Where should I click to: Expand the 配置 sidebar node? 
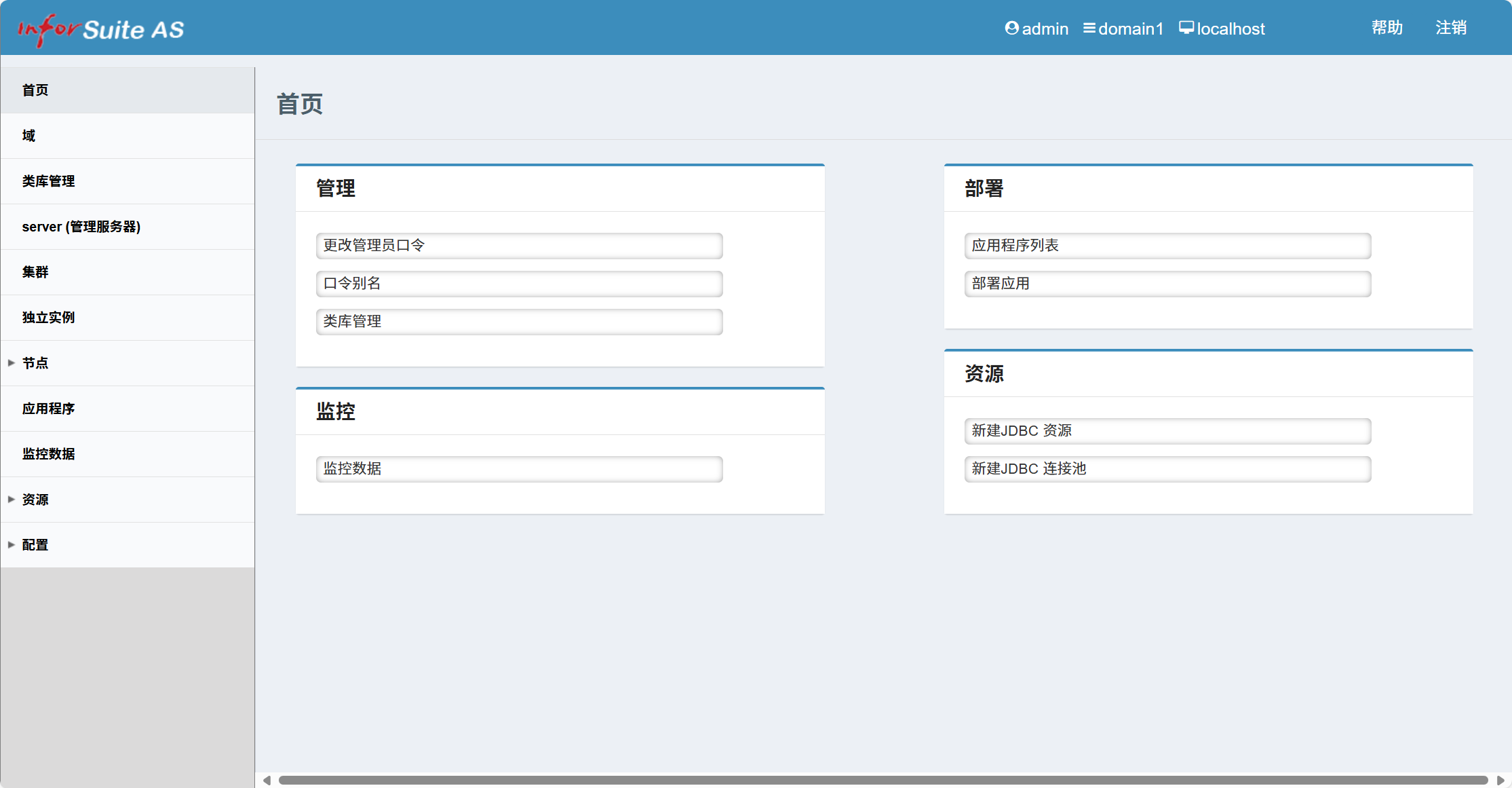[x=12, y=545]
